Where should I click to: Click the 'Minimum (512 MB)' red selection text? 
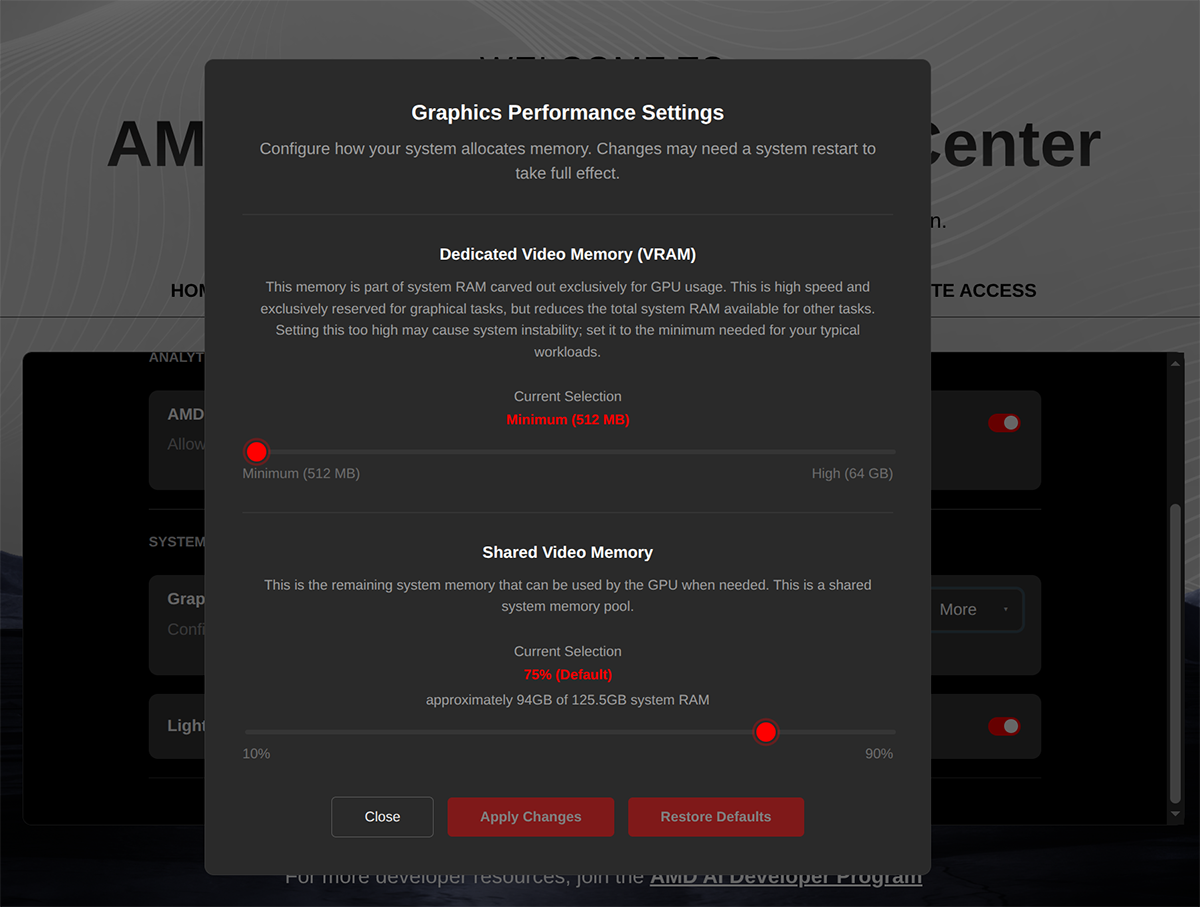click(568, 420)
